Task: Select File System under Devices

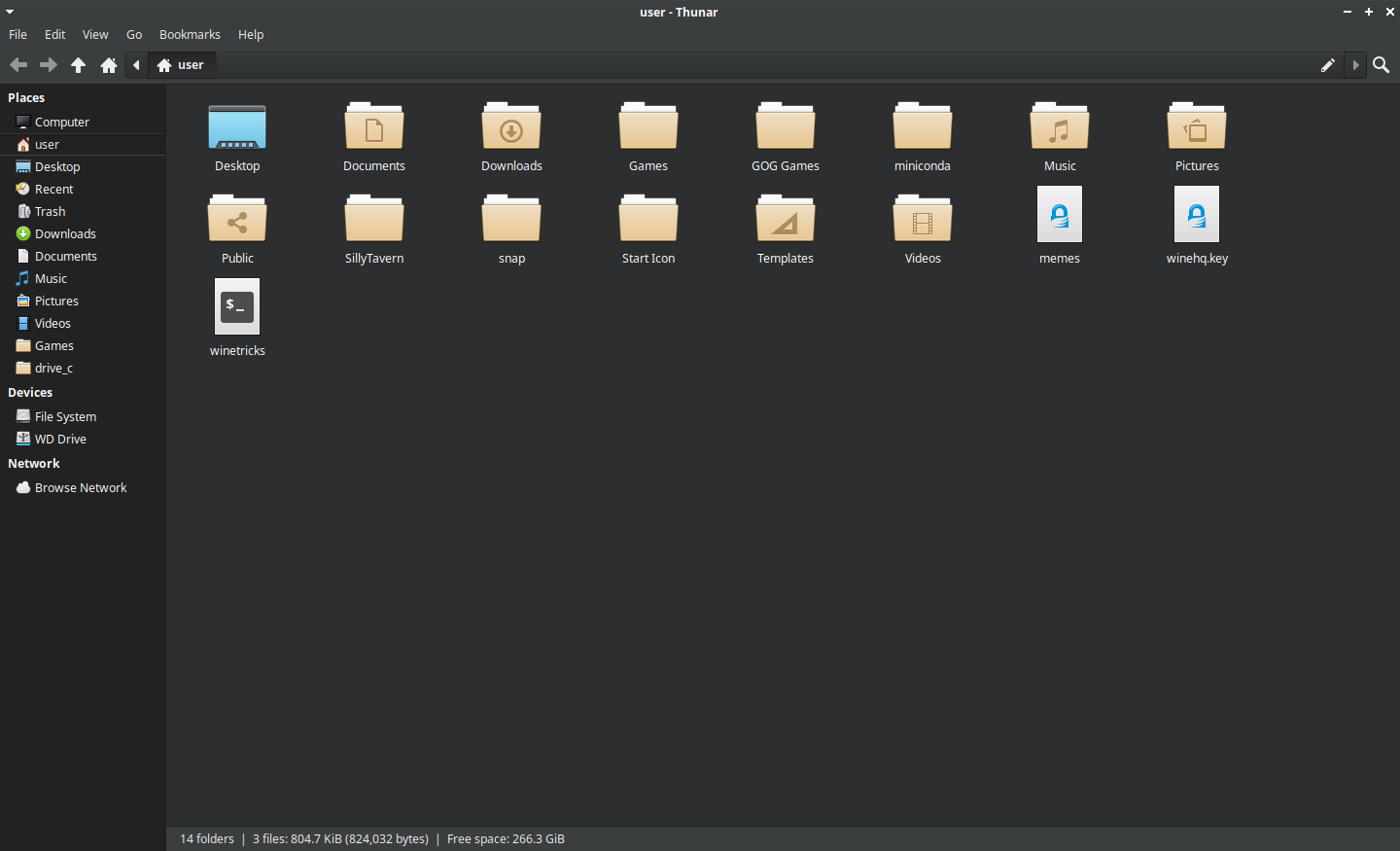Action: [x=83, y=417]
